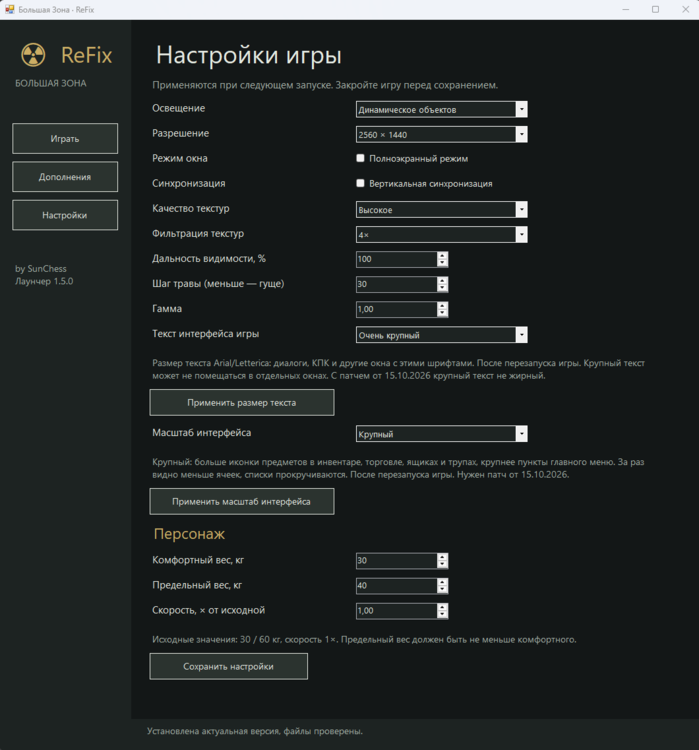Click the Гамма input field
Image resolution: width=699 pixels, height=750 pixels.
tap(397, 309)
